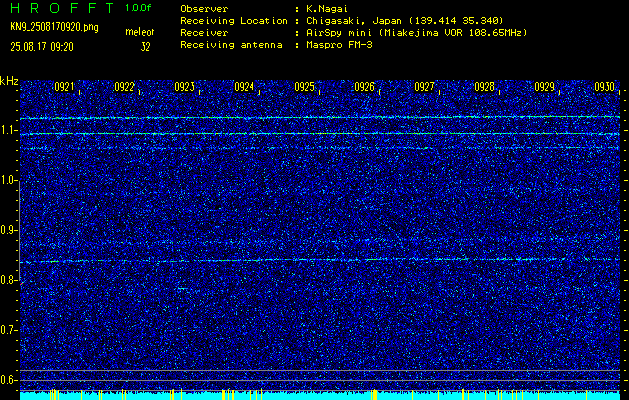Image resolution: width=629 pixels, height=400 pixels.
Task: Click the HROFFT program title
Action: [x=62, y=8]
